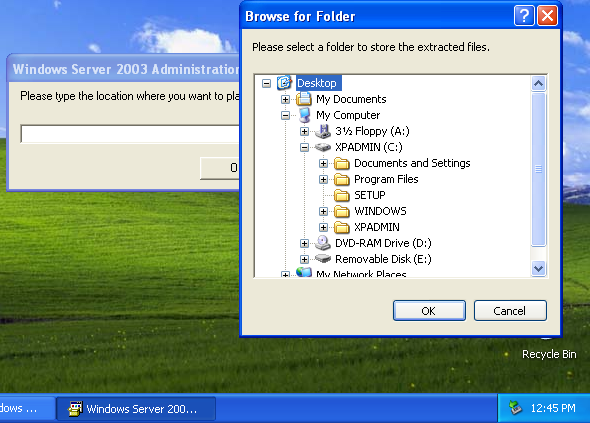Click the My Documents folder icon
The image size is (590, 423).
[304, 99]
